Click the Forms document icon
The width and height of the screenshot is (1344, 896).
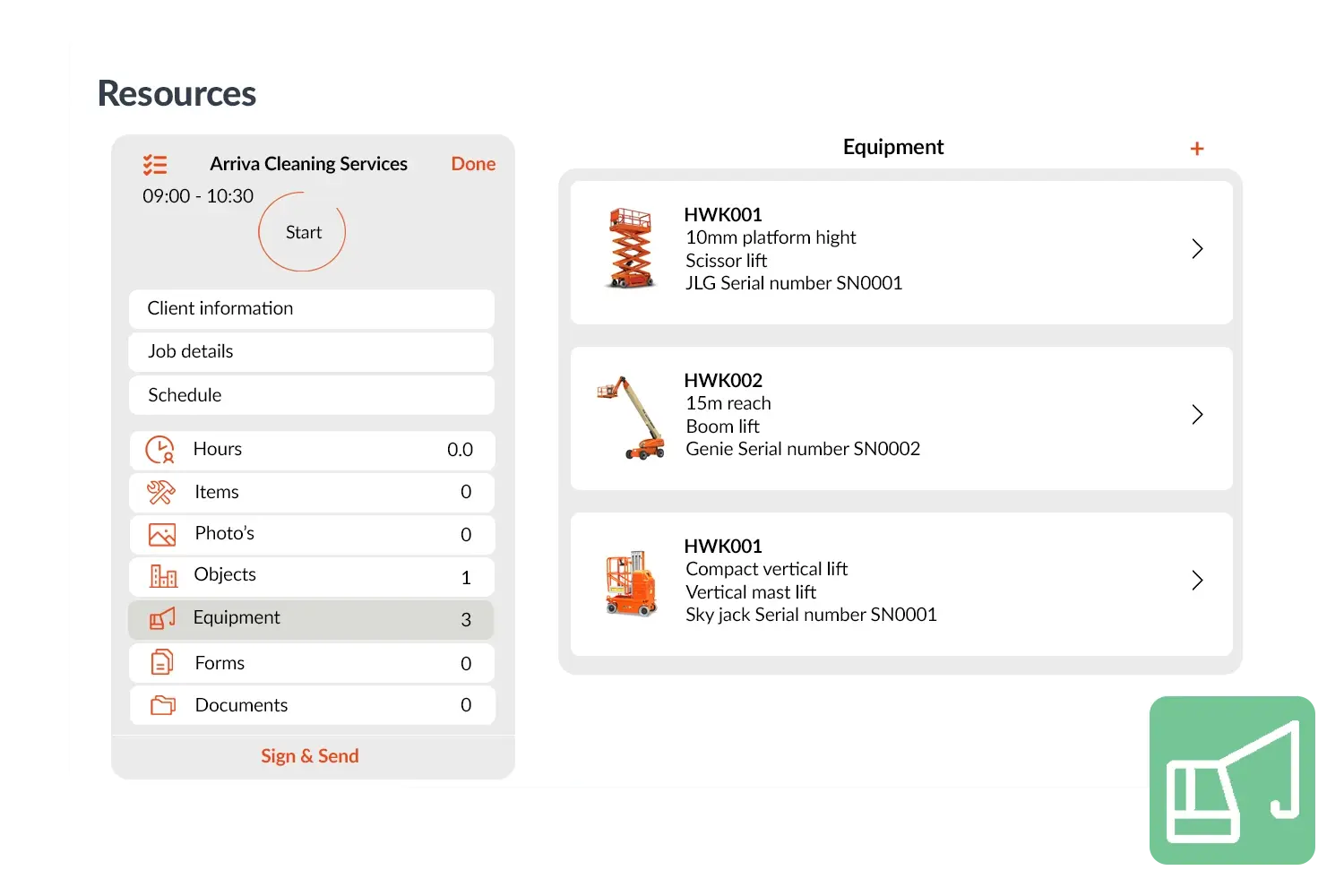pyautogui.click(x=162, y=663)
